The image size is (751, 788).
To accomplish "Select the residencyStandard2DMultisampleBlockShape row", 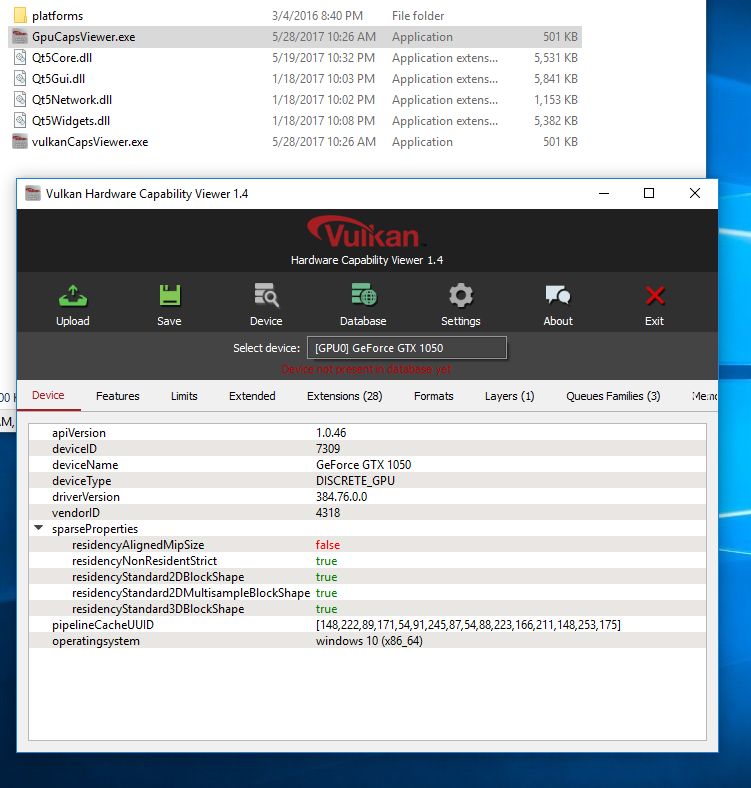I will click(x=367, y=593).
